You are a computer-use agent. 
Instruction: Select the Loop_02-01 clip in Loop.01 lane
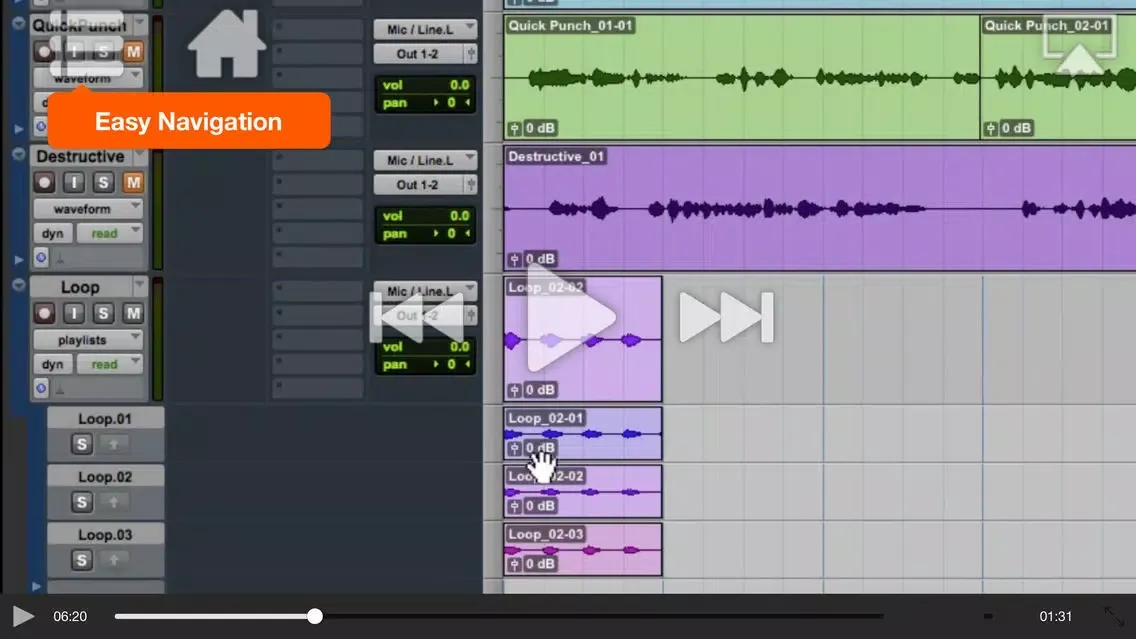click(582, 433)
